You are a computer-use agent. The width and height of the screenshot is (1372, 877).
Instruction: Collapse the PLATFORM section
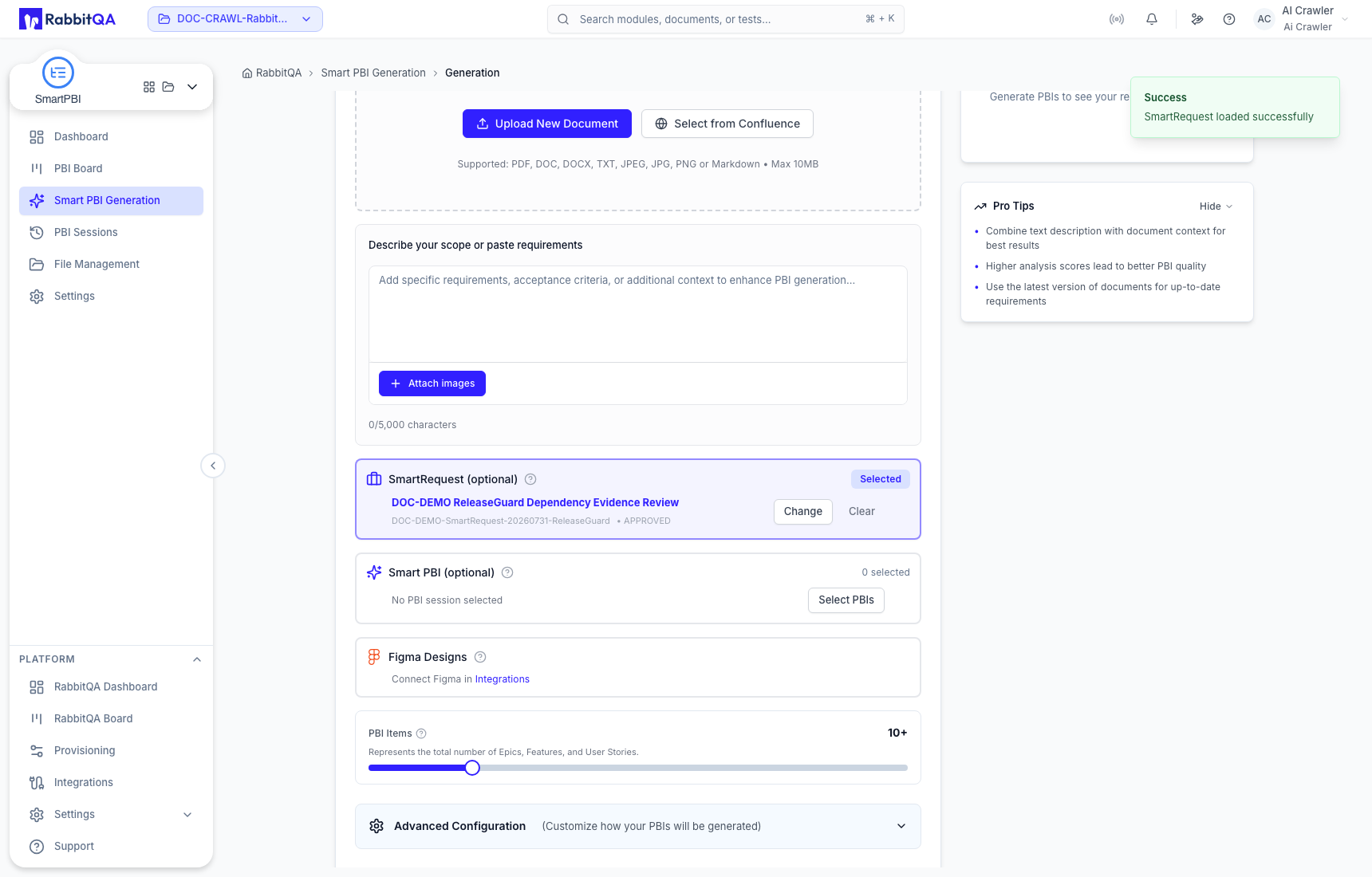click(197, 659)
